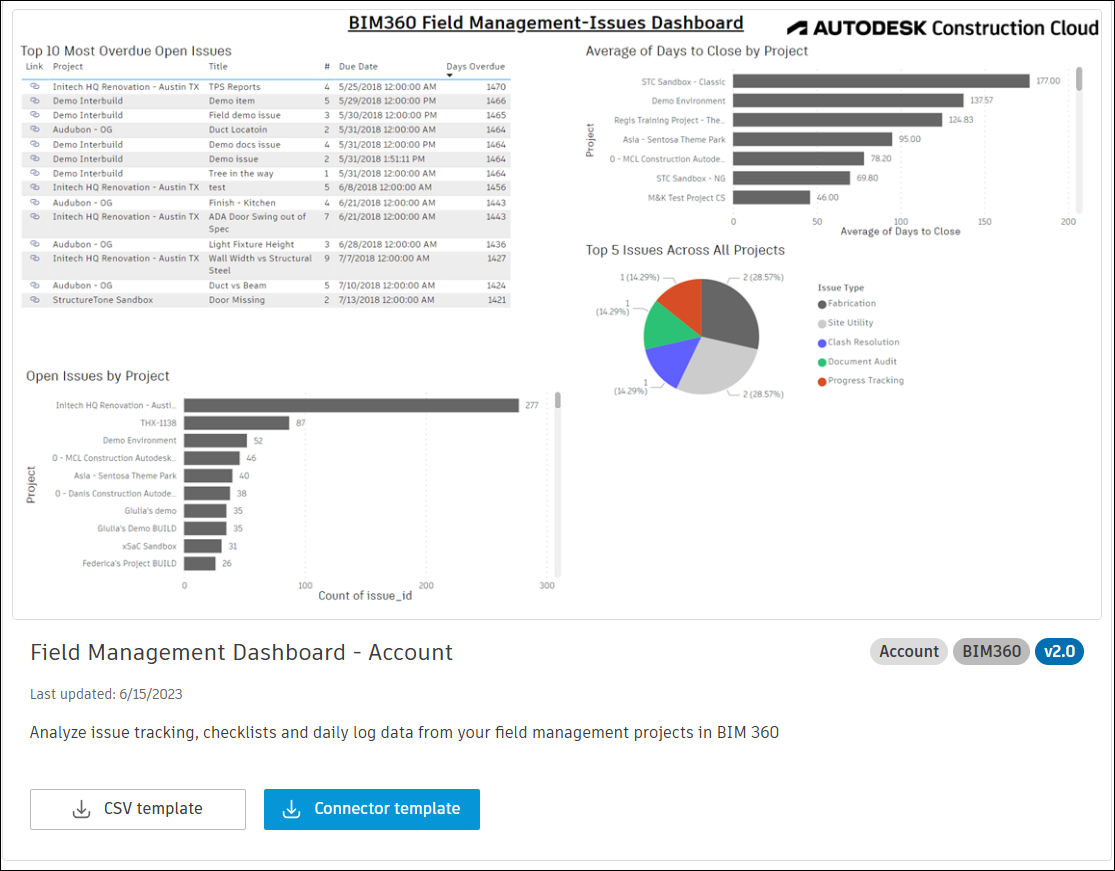Click the Initech HQ Renovation bar showing 277
Image resolution: width=1115 pixels, height=871 pixels.
coord(351,405)
